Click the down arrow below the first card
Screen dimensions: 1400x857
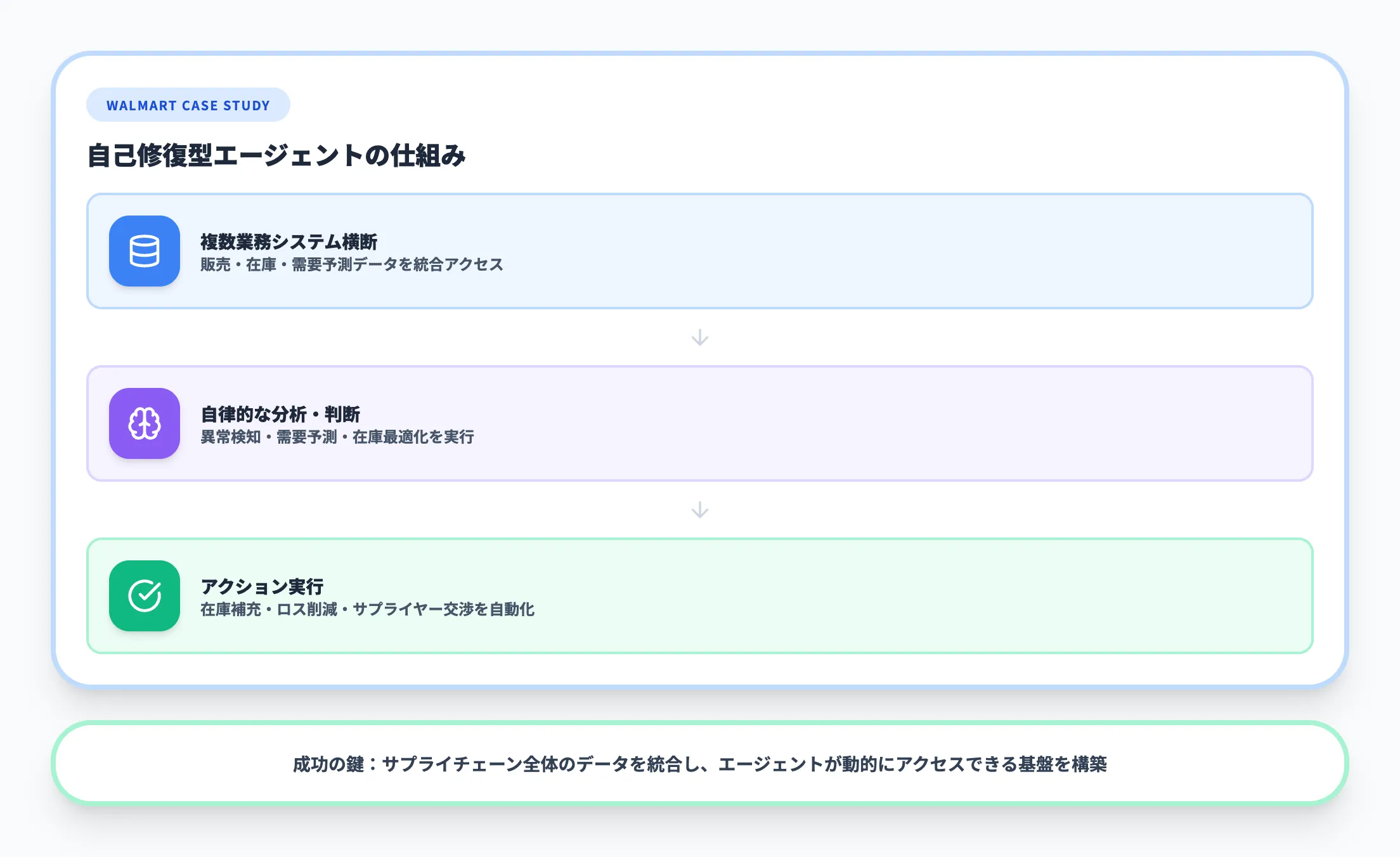(x=700, y=337)
